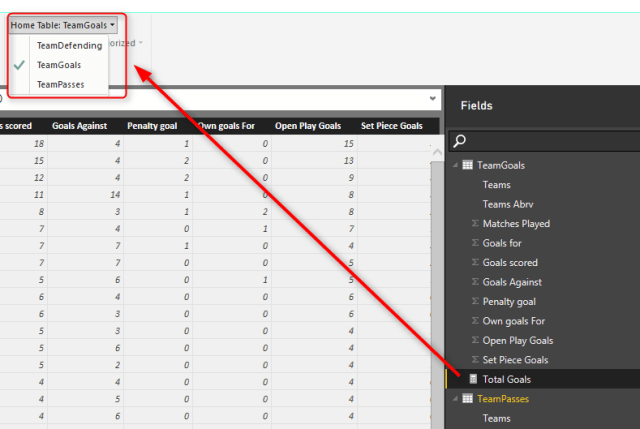Select the Own goals For field in Fields
Screen dimensions: 640x429
click(514, 321)
